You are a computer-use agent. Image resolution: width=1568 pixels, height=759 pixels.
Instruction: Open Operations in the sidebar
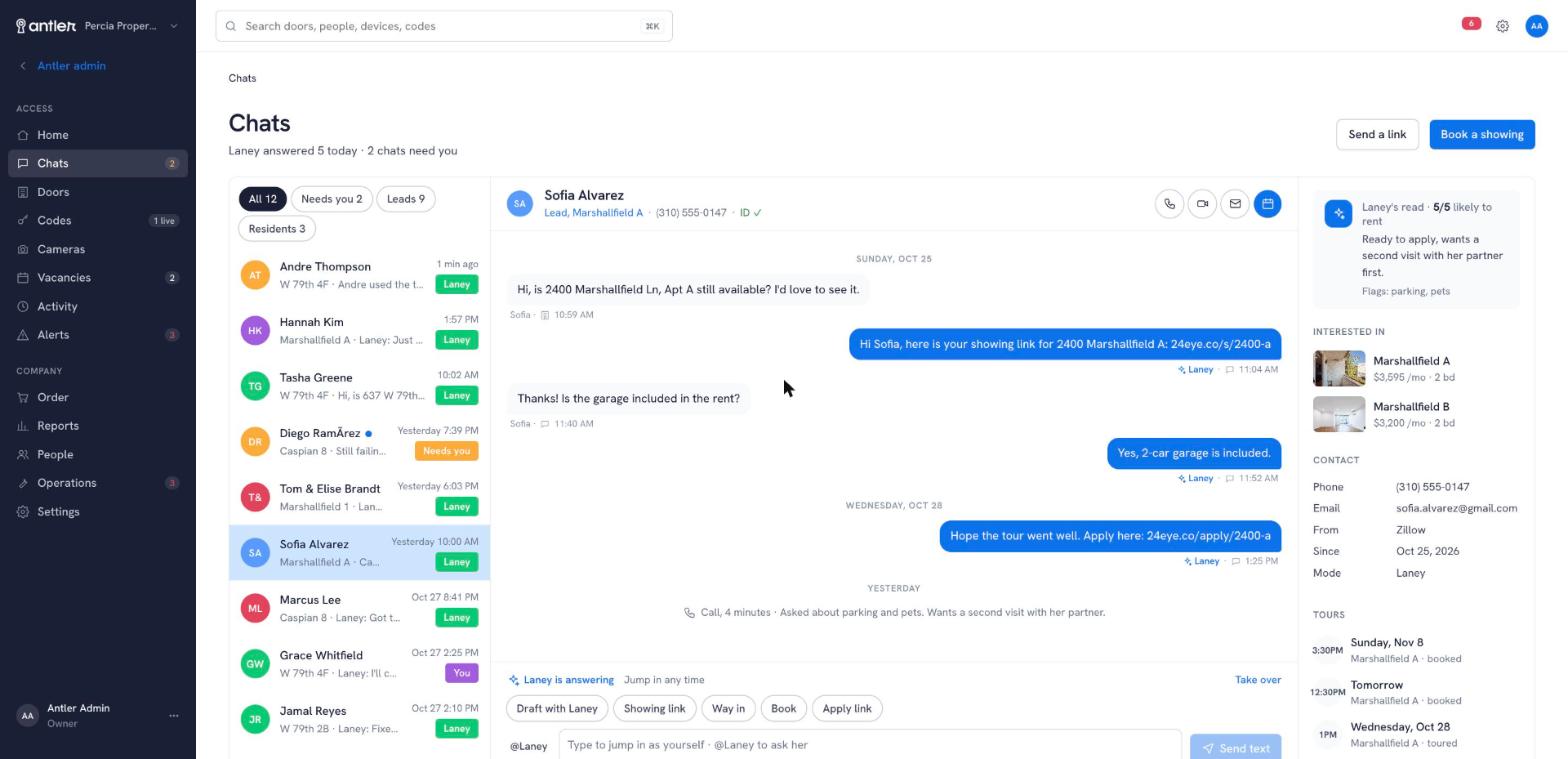[x=98, y=483]
